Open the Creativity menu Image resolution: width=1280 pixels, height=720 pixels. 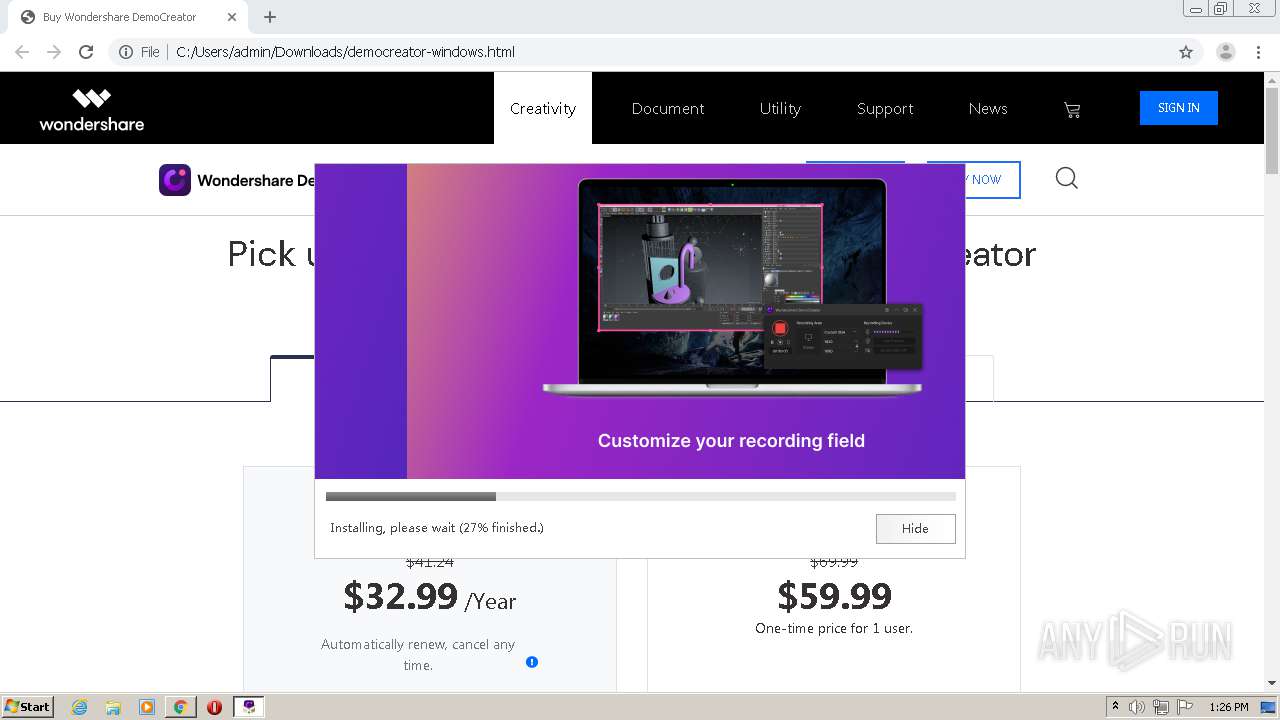[543, 108]
